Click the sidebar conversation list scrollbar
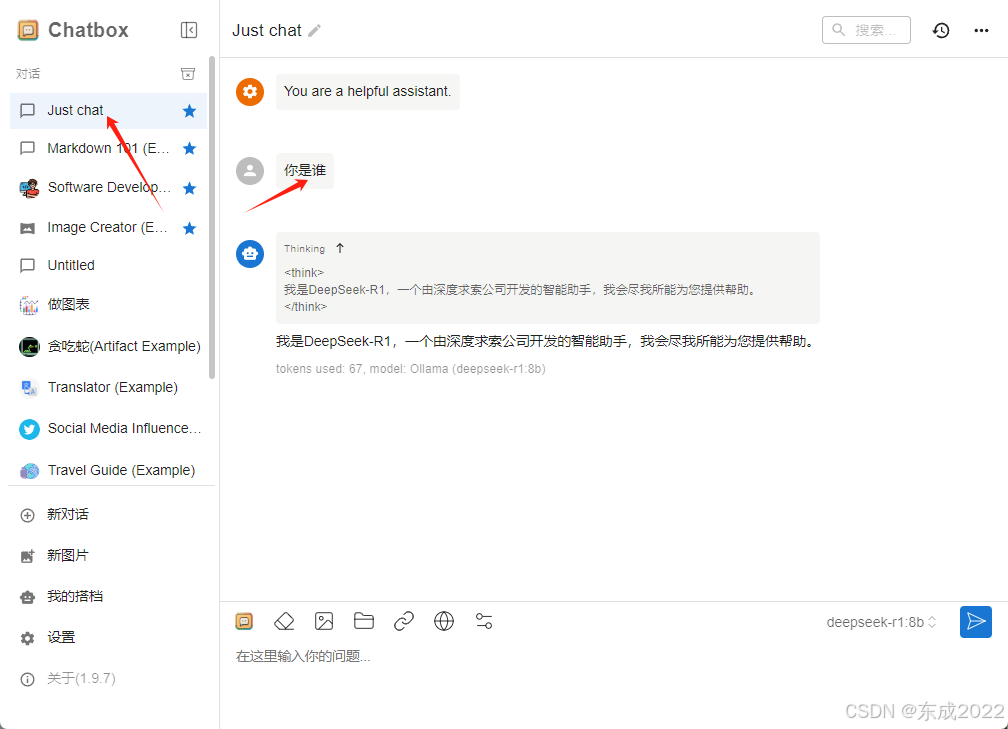Viewport: 1008px width, 729px height. point(212,217)
